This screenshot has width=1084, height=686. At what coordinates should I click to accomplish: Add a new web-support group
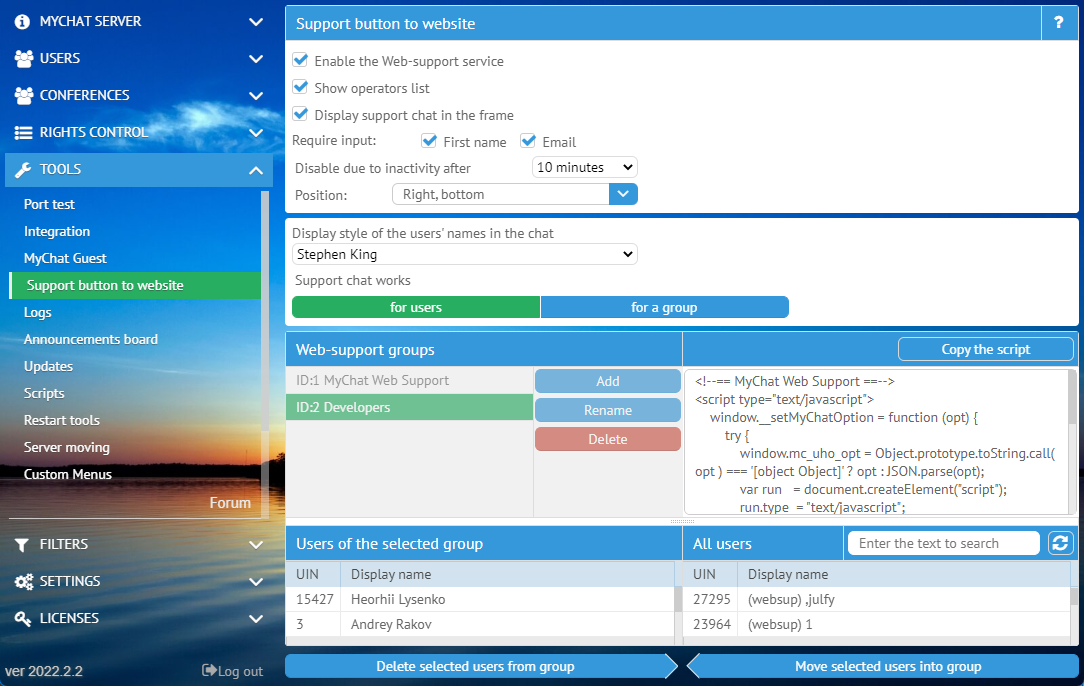(608, 381)
